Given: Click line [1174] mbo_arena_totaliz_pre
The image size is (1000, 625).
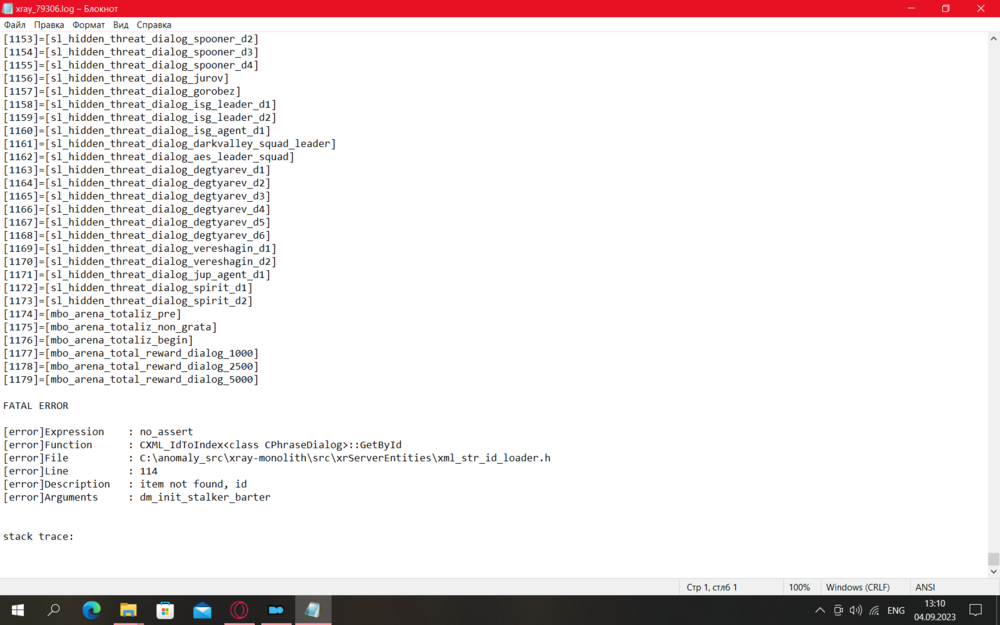Looking at the screenshot, I should coord(92,314).
